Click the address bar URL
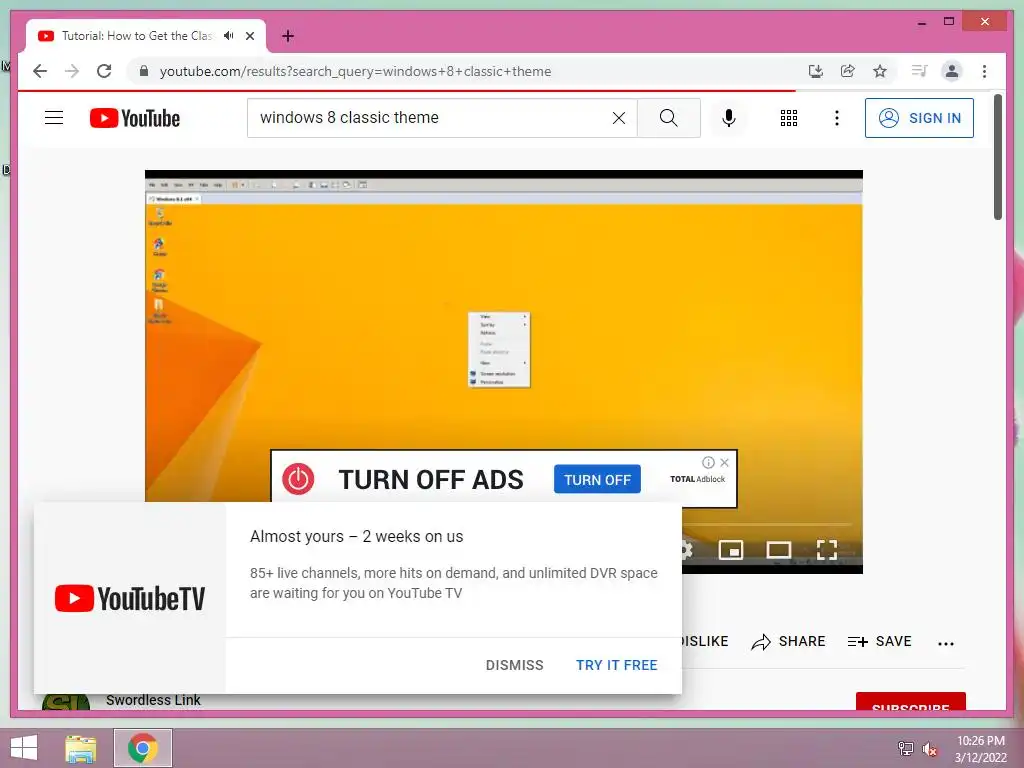 pyautogui.click(x=355, y=71)
